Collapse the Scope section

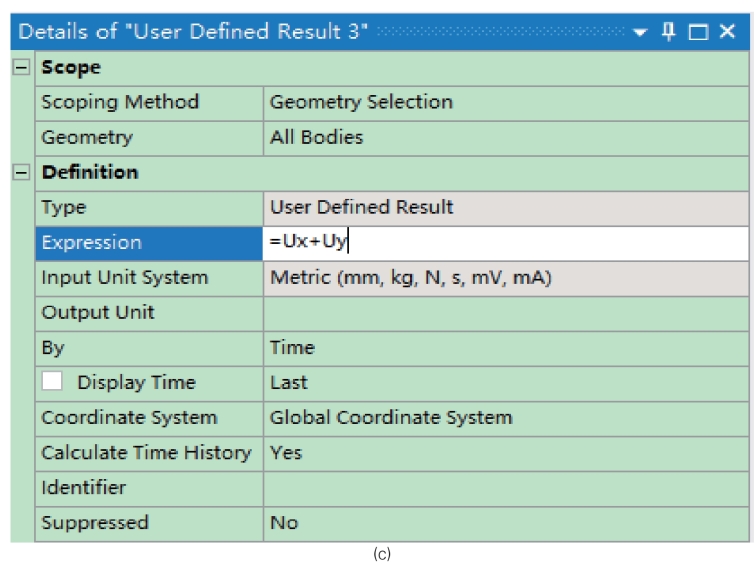click(x=21, y=67)
